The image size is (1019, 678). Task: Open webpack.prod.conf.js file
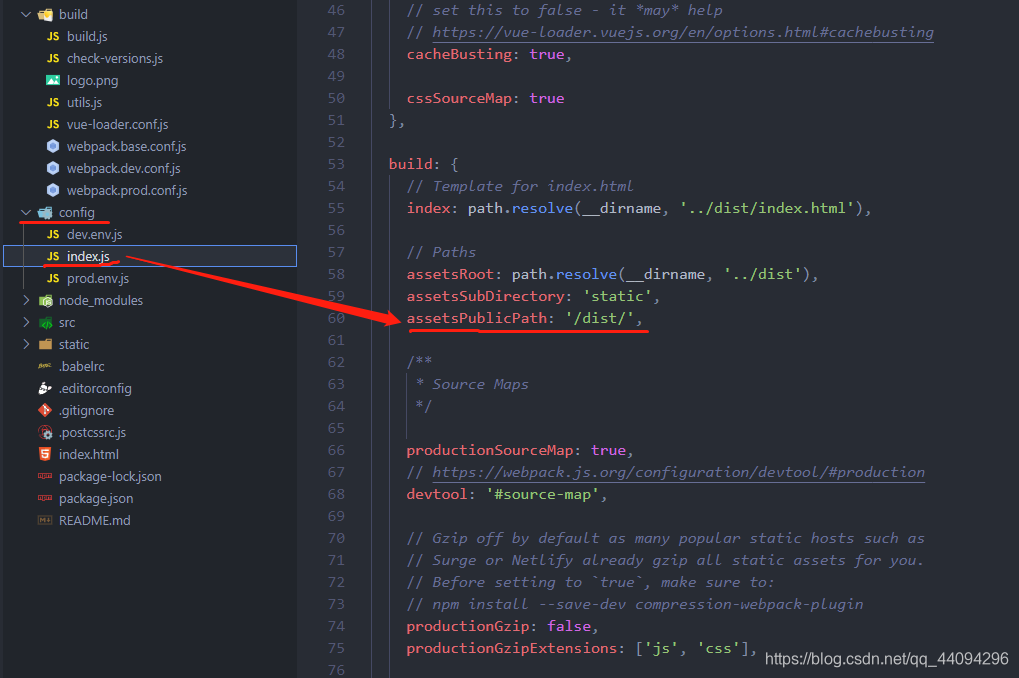click(x=127, y=190)
